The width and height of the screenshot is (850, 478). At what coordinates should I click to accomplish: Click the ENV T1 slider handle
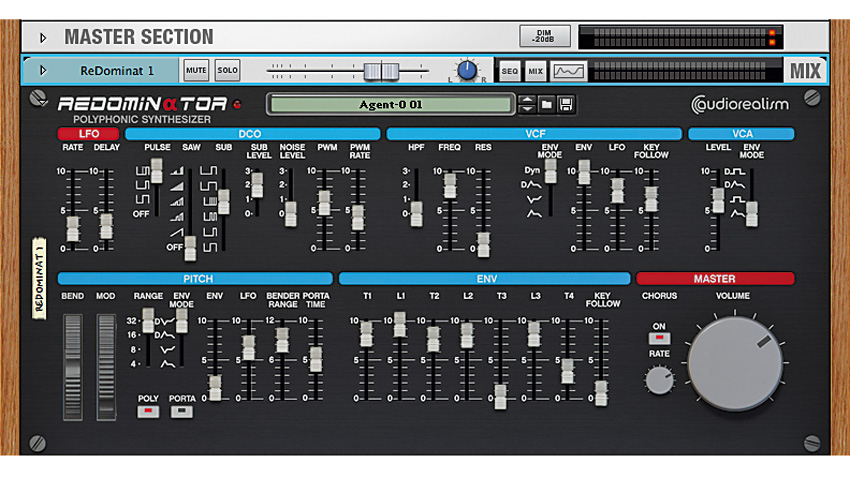(x=366, y=334)
